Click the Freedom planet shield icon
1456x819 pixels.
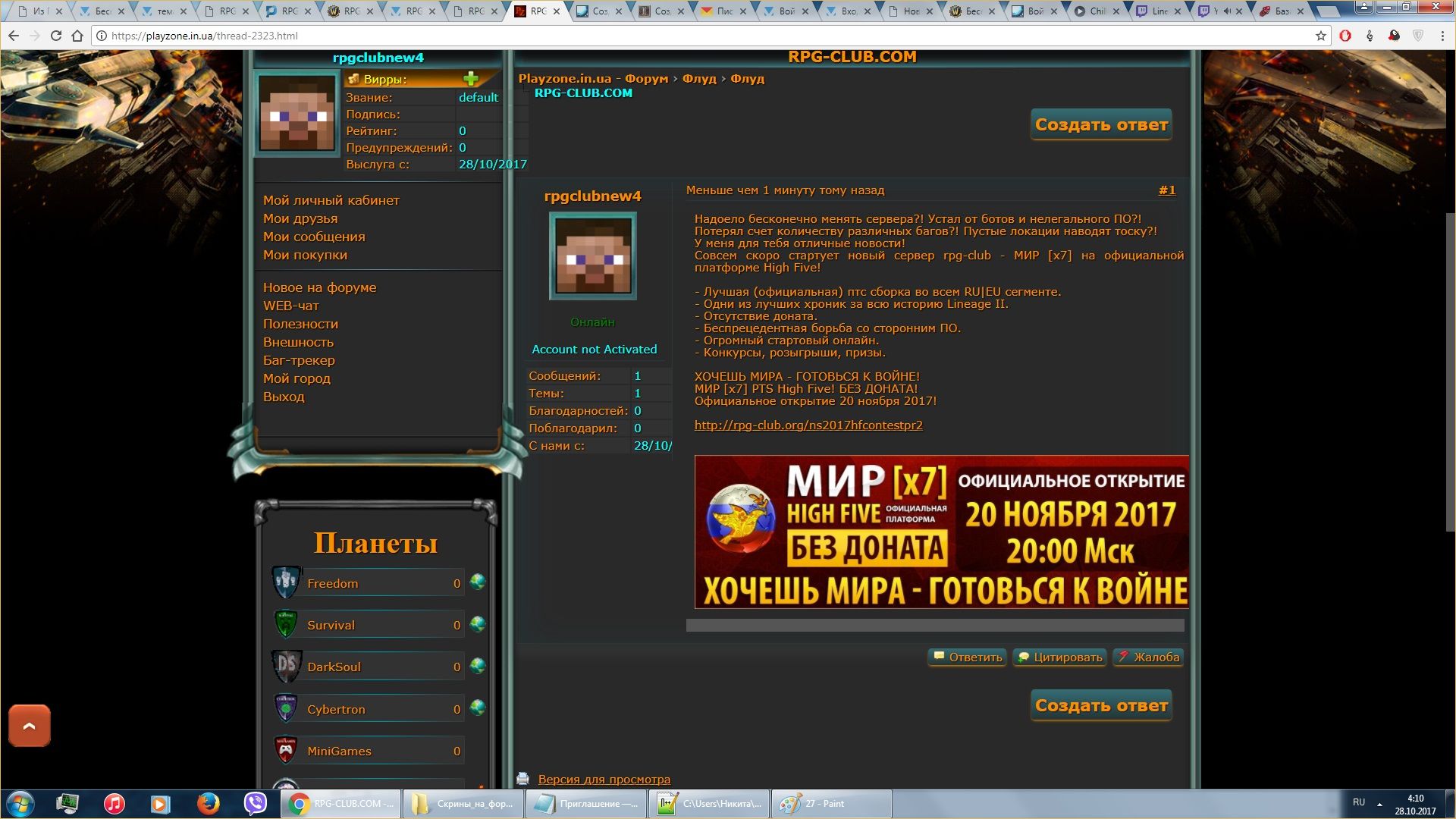pos(286,582)
